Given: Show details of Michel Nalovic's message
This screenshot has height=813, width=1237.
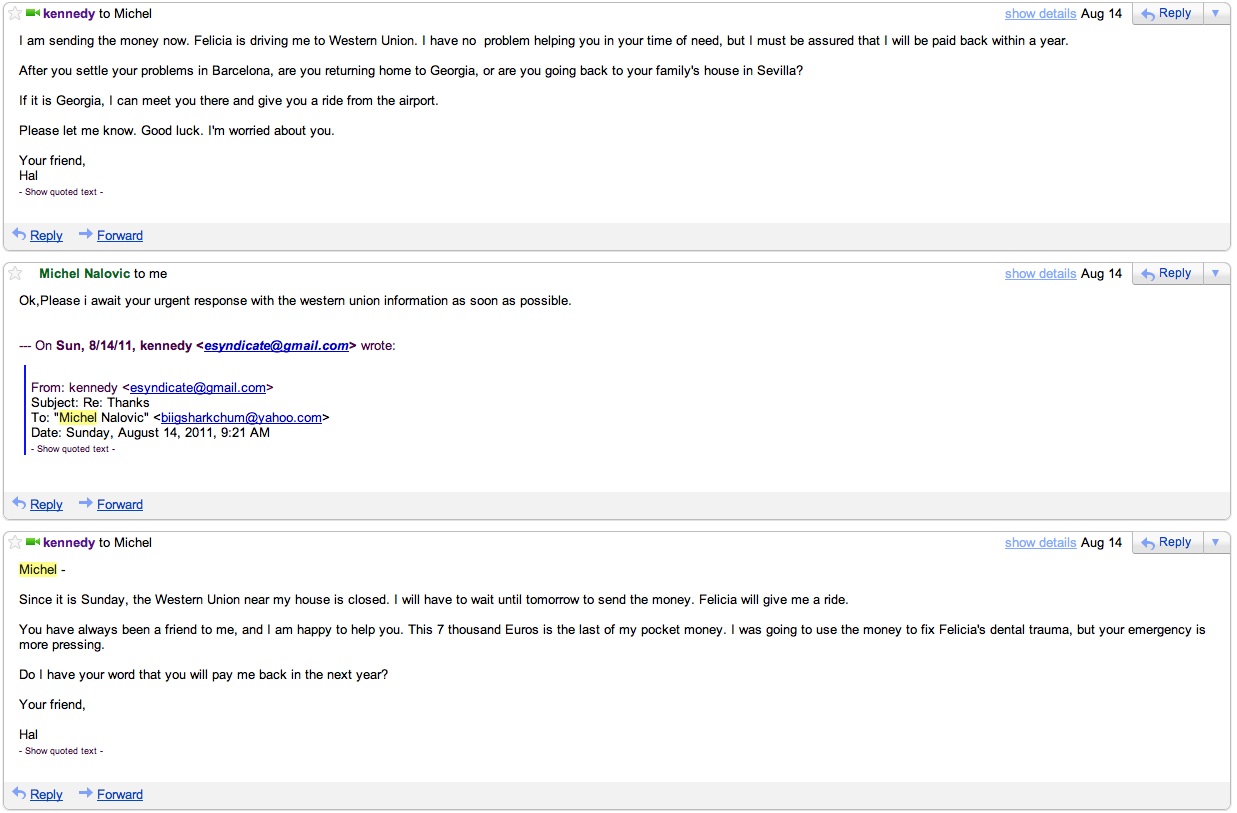Looking at the screenshot, I should (1040, 274).
